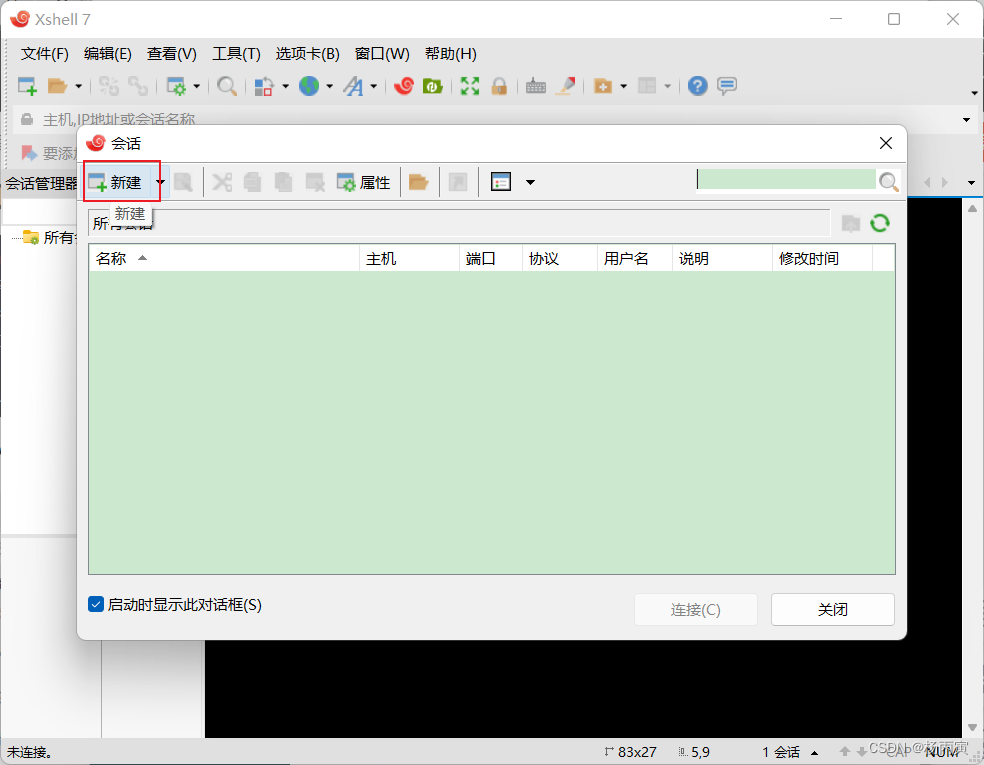Click the magnifier find icon in main toolbar
Screen dimensions: 984x765
pos(227,86)
